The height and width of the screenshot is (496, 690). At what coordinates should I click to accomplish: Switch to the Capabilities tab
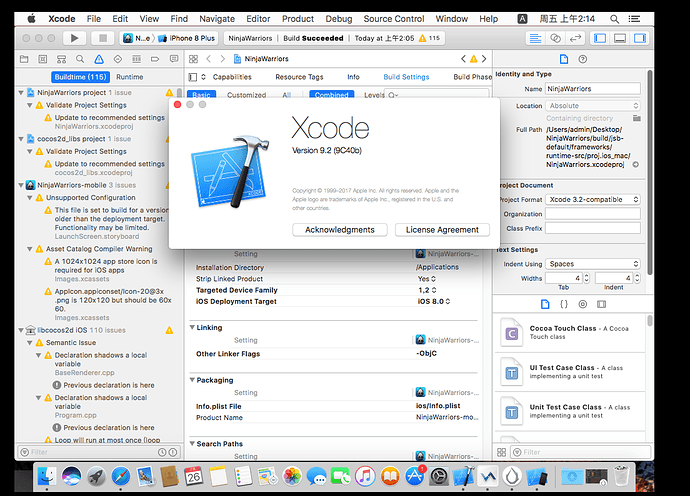(232, 77)
